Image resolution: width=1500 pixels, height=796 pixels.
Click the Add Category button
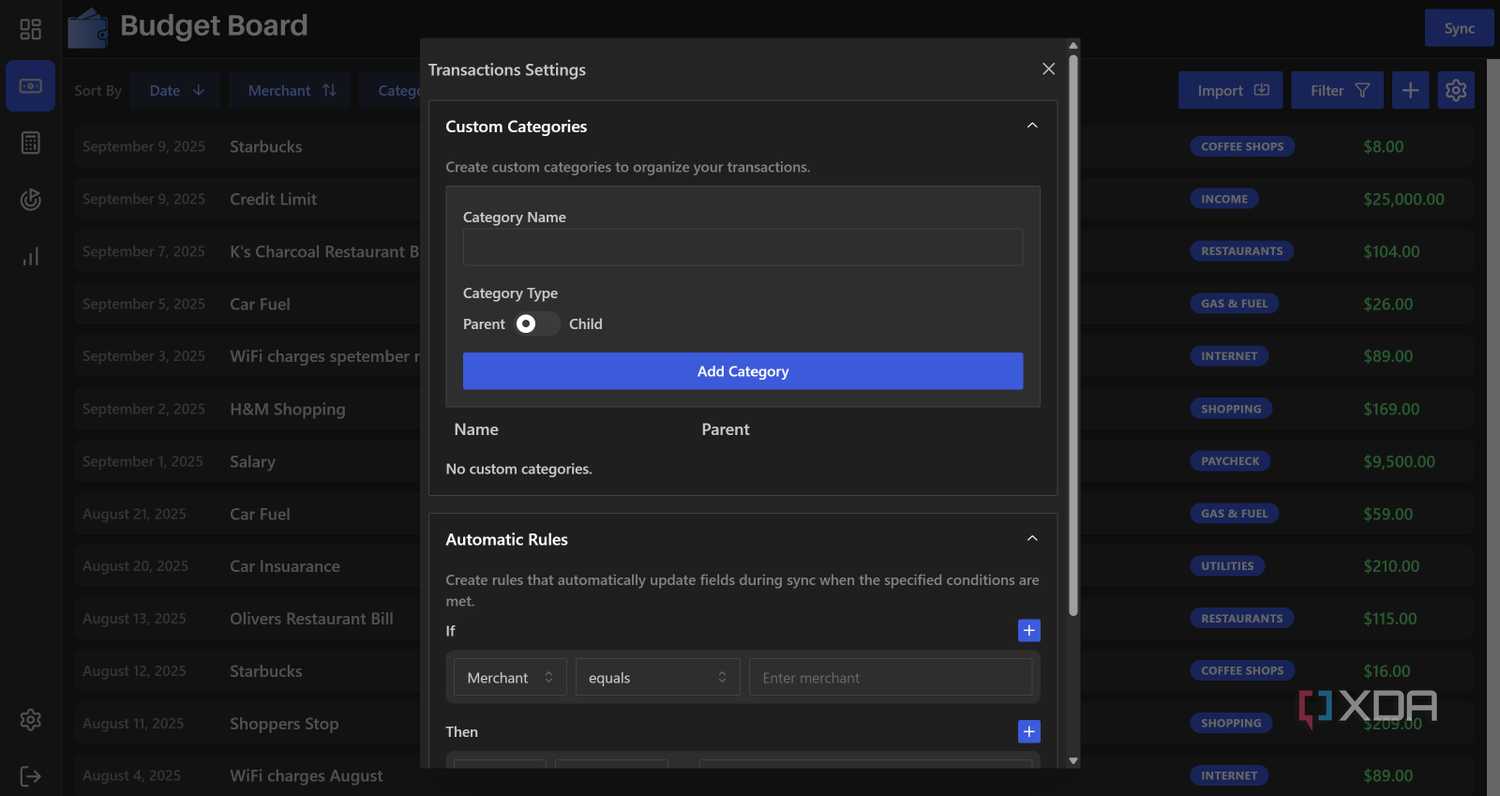pos(743,371)
